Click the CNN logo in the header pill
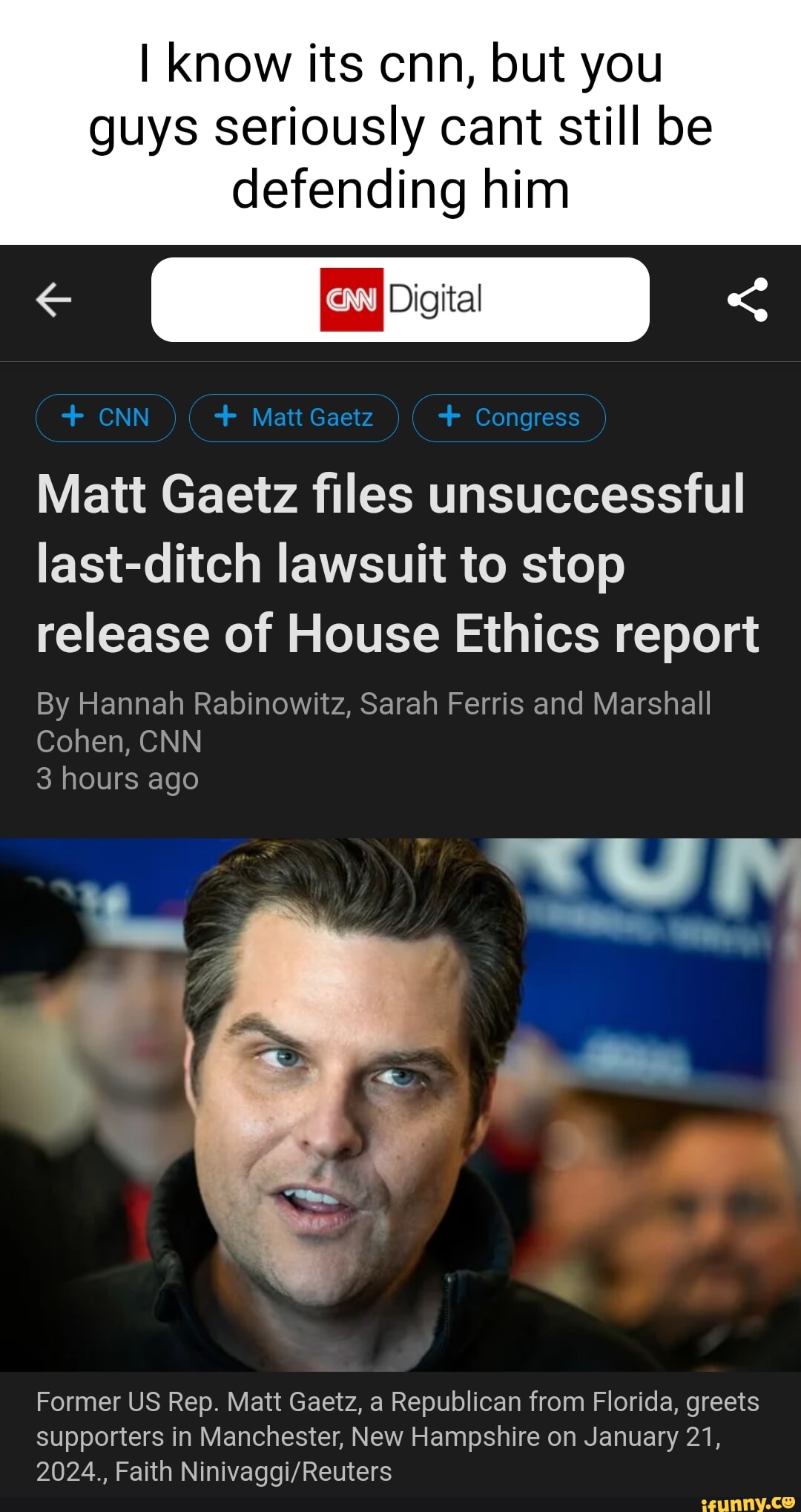The image size is (801, 1512). [351, 299]
